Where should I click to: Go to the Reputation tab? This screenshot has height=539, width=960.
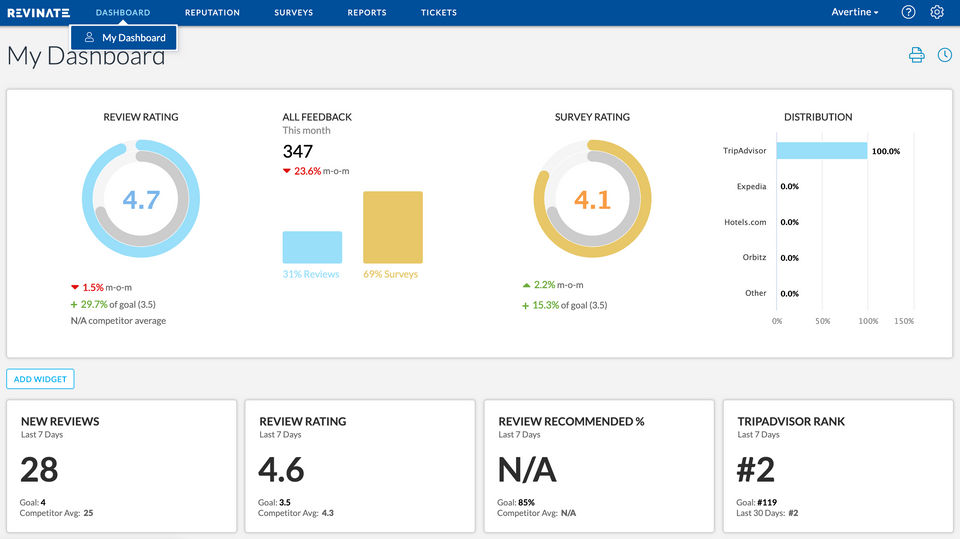click(x=212, y=13)
